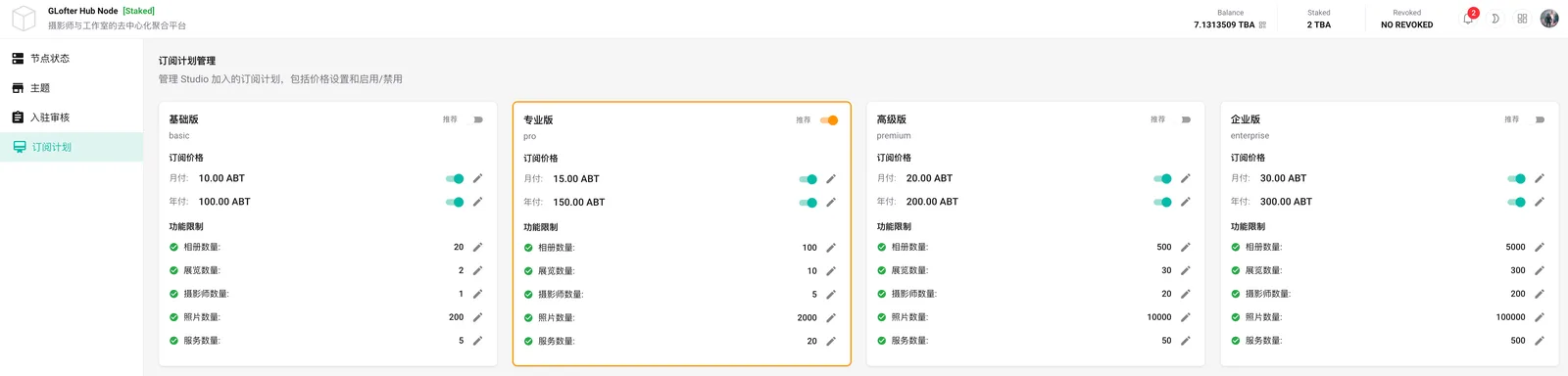This screenshot has width=1568, height=376.
Task: Click the 2 TBA staked value
Action: (x=1318, y=24)
